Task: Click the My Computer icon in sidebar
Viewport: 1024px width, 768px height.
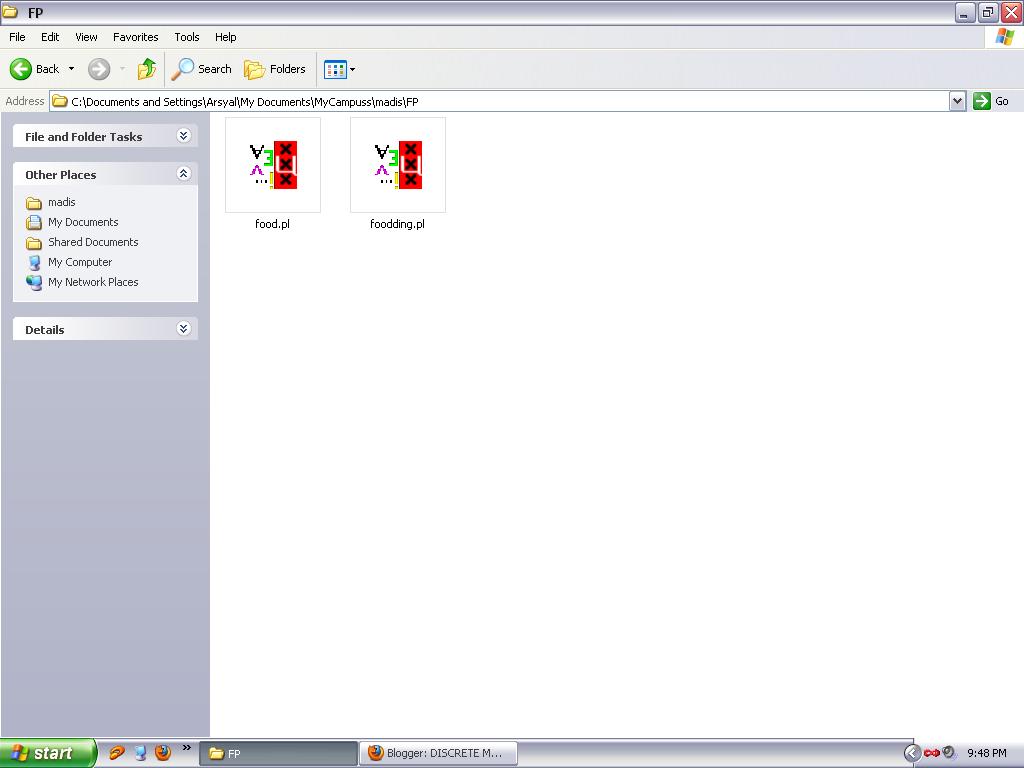Action: tap(34, 263)
